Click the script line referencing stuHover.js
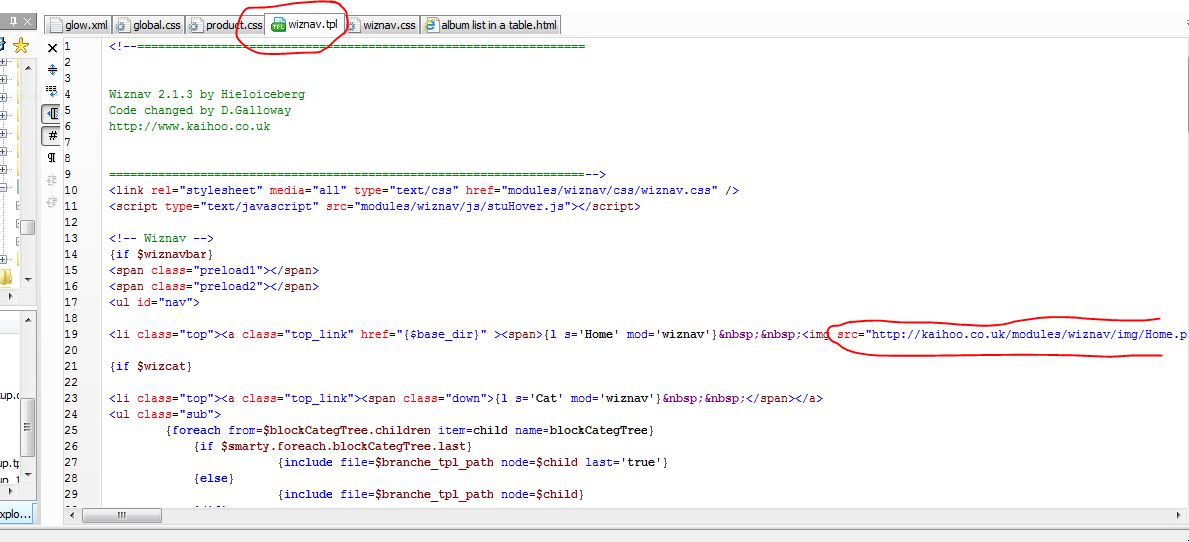 [375, 206]
